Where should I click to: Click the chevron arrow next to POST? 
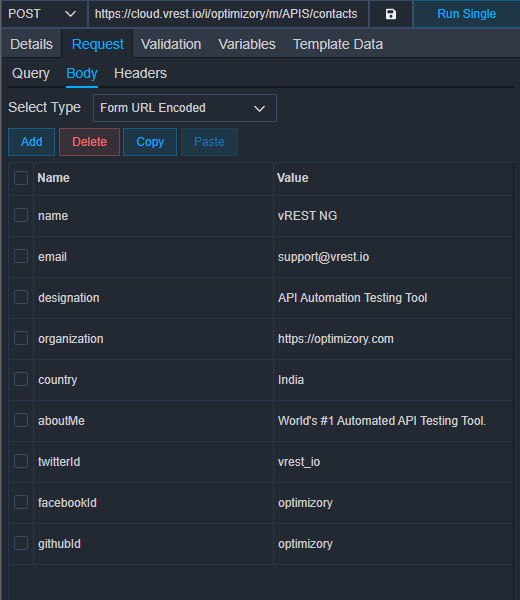[x=70, y=14]
